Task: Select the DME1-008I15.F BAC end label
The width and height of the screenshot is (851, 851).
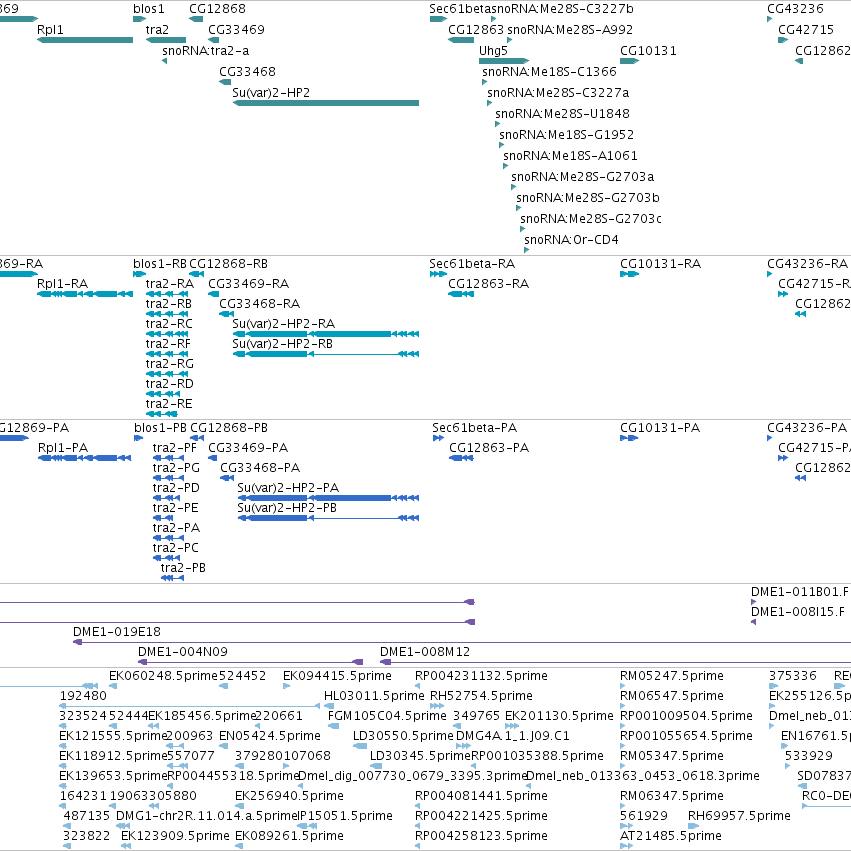Action: coord(798,612)
